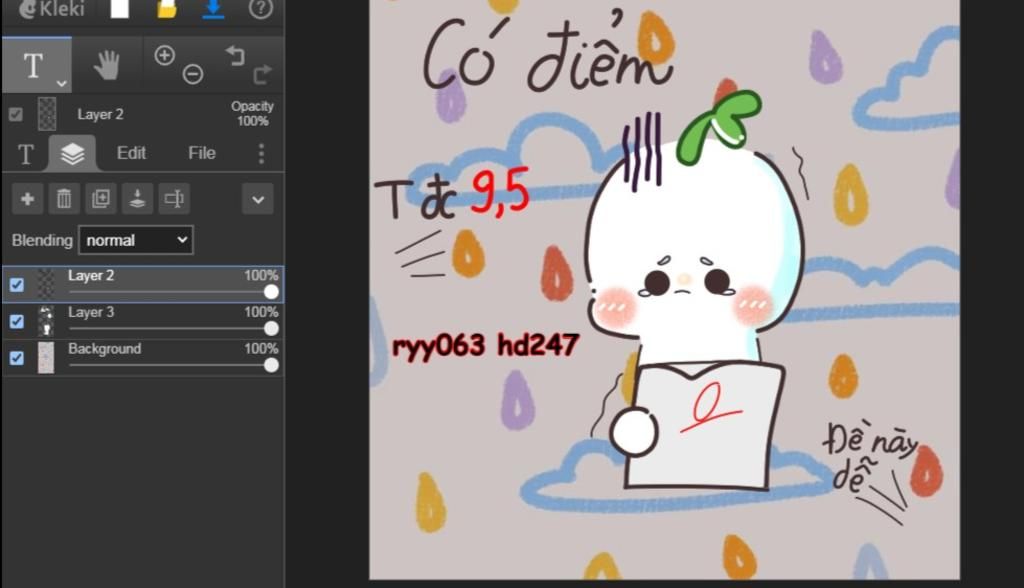The image size is (1024, 588).
Task: Click the Layer 3 thumbnail
Action: pos(46,321)
